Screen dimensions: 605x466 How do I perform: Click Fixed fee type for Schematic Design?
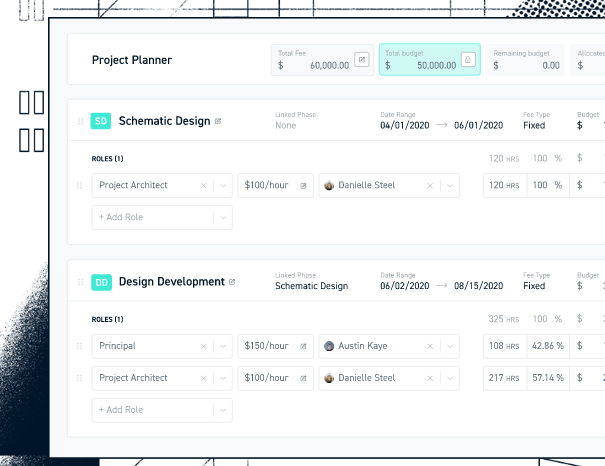click(x=534, y=125)
